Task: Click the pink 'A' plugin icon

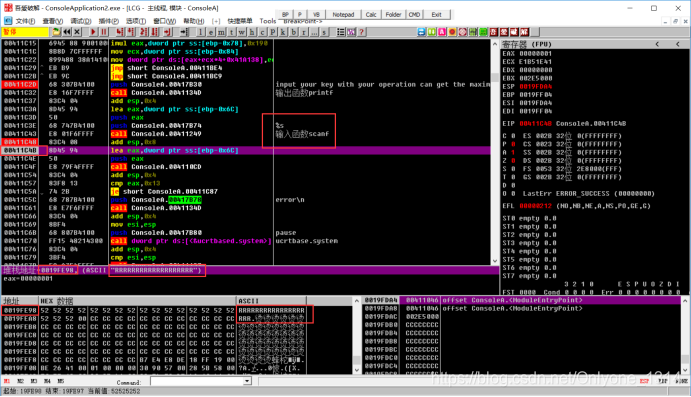Action: click(442, 32)
